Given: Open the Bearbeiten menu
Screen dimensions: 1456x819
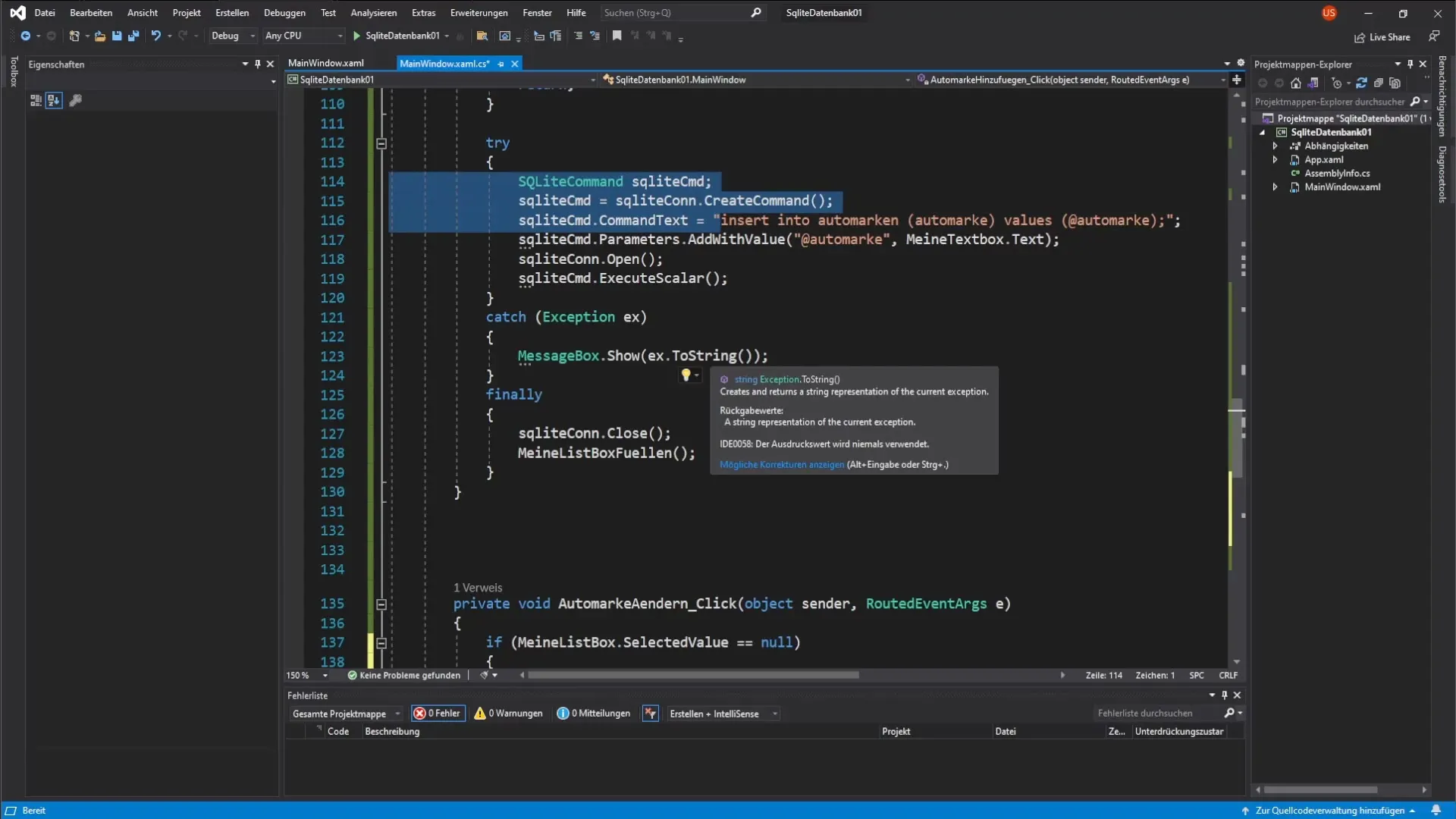Looking at the screenshot, I should coord(91,13).
